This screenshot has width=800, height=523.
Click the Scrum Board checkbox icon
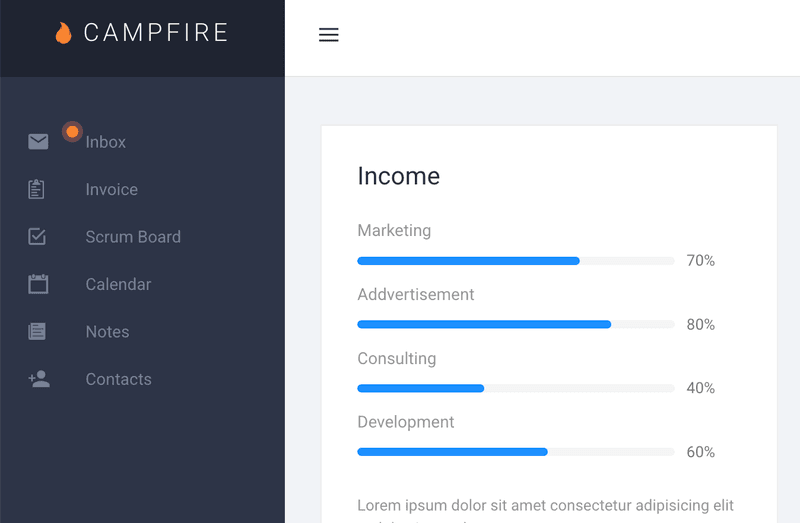pyautogui.click(x=37, y=237)
